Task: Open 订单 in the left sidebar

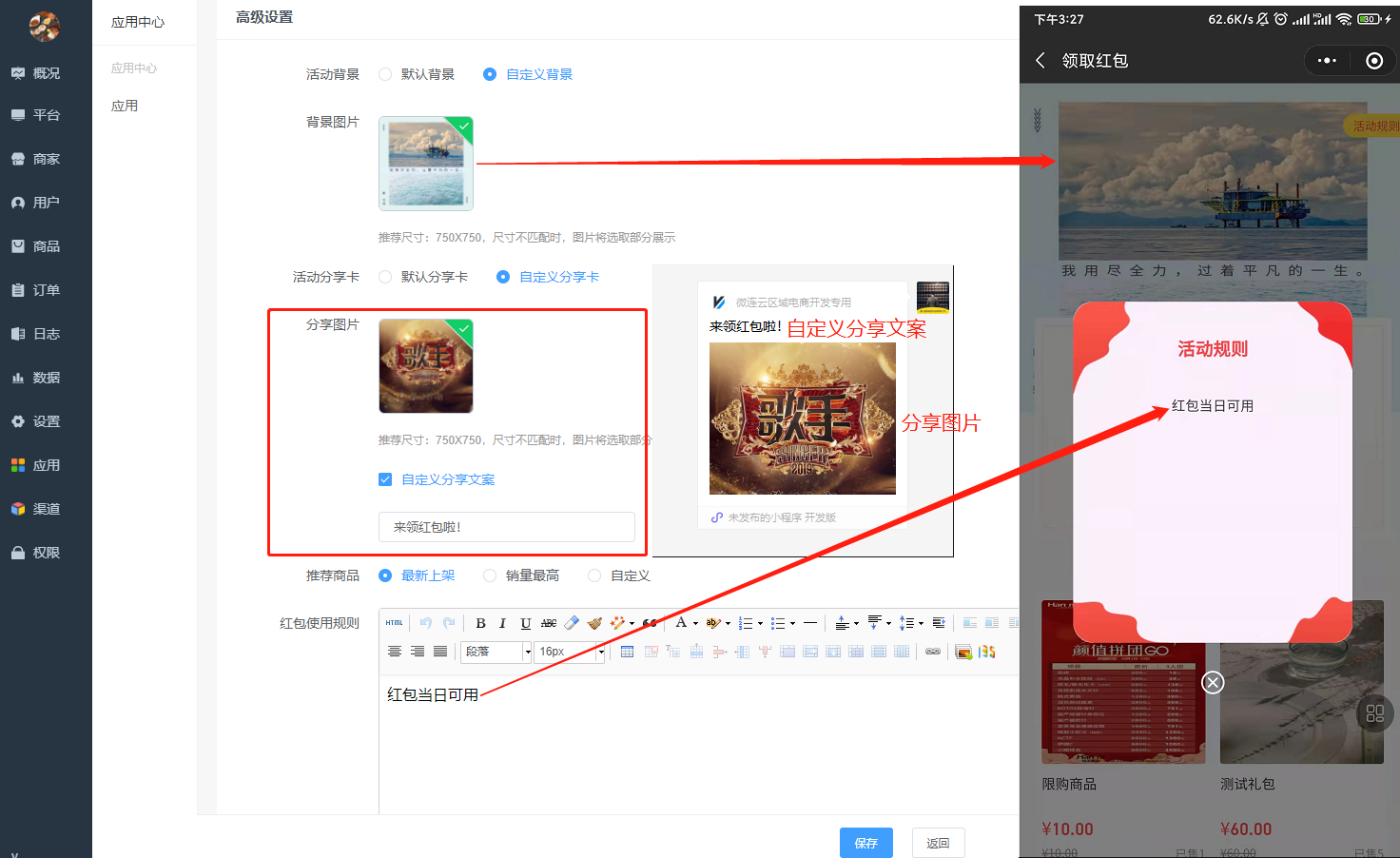Action: (46, 290)
